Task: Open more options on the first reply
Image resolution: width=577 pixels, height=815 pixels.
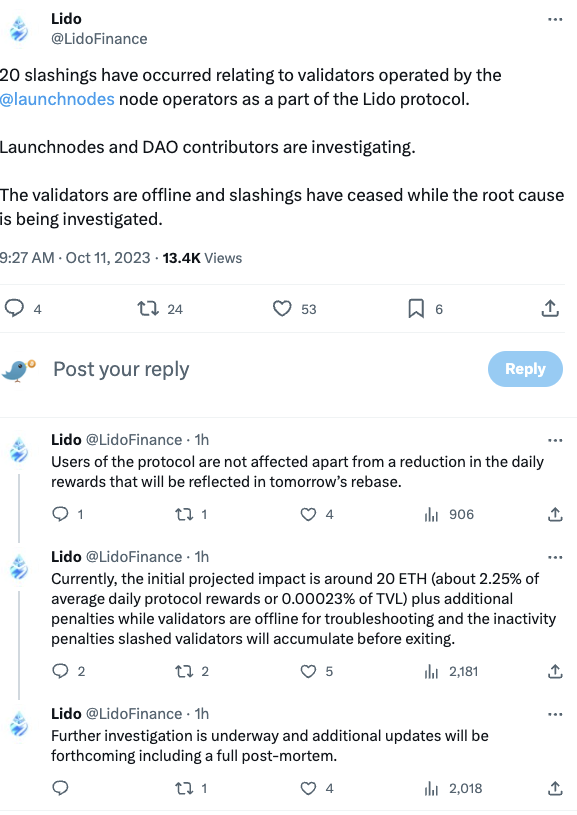Action: [x=555, y=440]
